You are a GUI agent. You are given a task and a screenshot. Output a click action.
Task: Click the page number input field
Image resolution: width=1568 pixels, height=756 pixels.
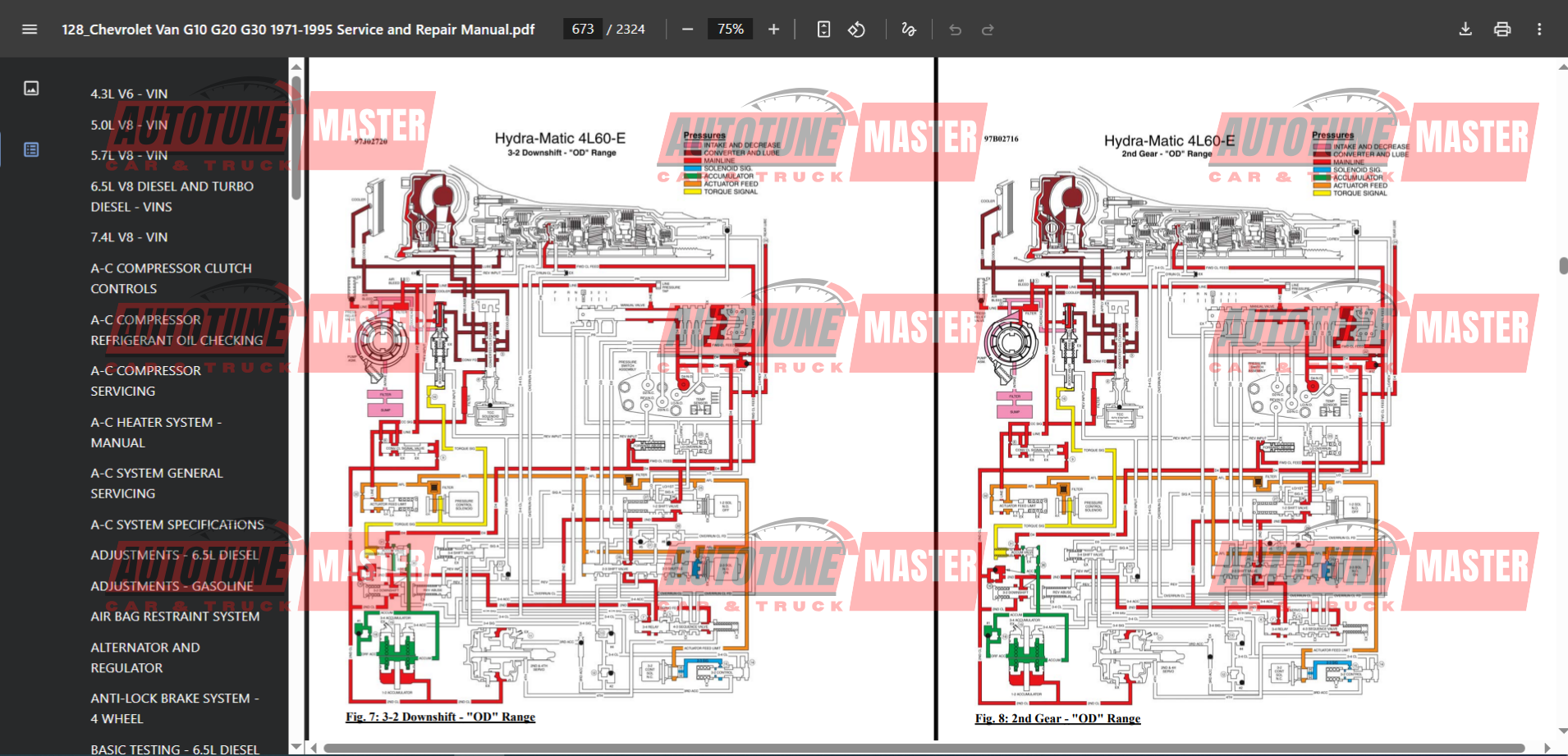pyautogui.click(x=583, y=30)
